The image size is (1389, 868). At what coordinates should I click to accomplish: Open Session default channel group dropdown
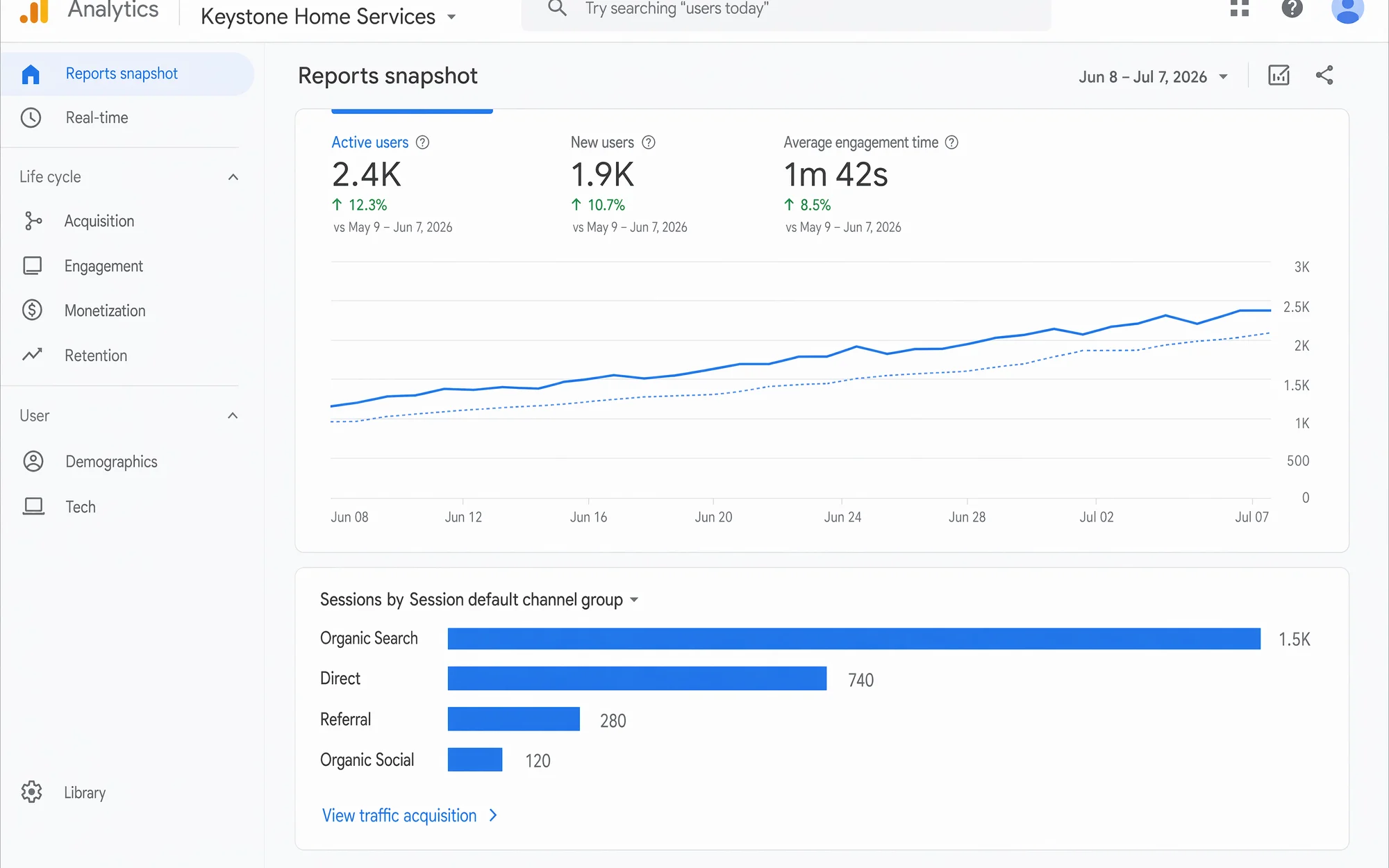(x=524, y=599)
